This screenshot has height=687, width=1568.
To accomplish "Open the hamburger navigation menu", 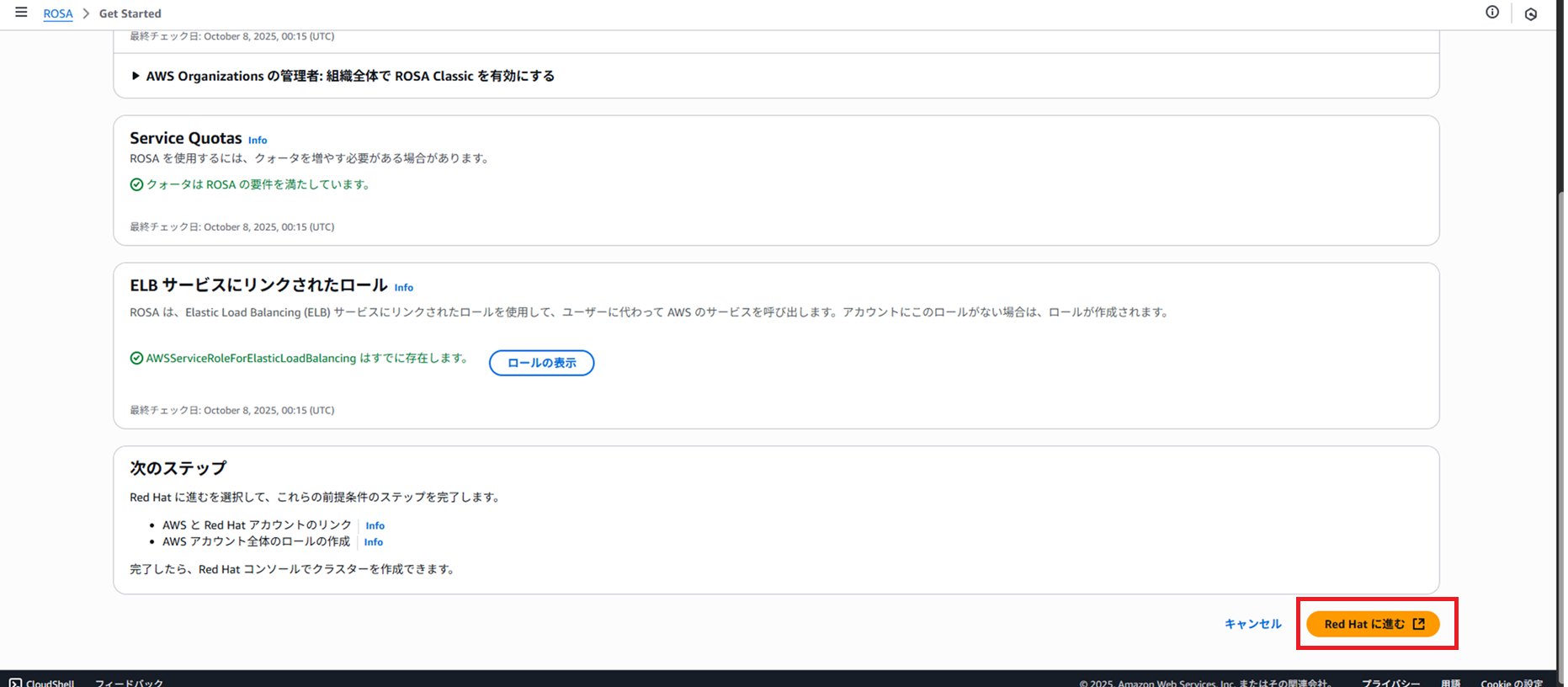I will tap(21, 13).
